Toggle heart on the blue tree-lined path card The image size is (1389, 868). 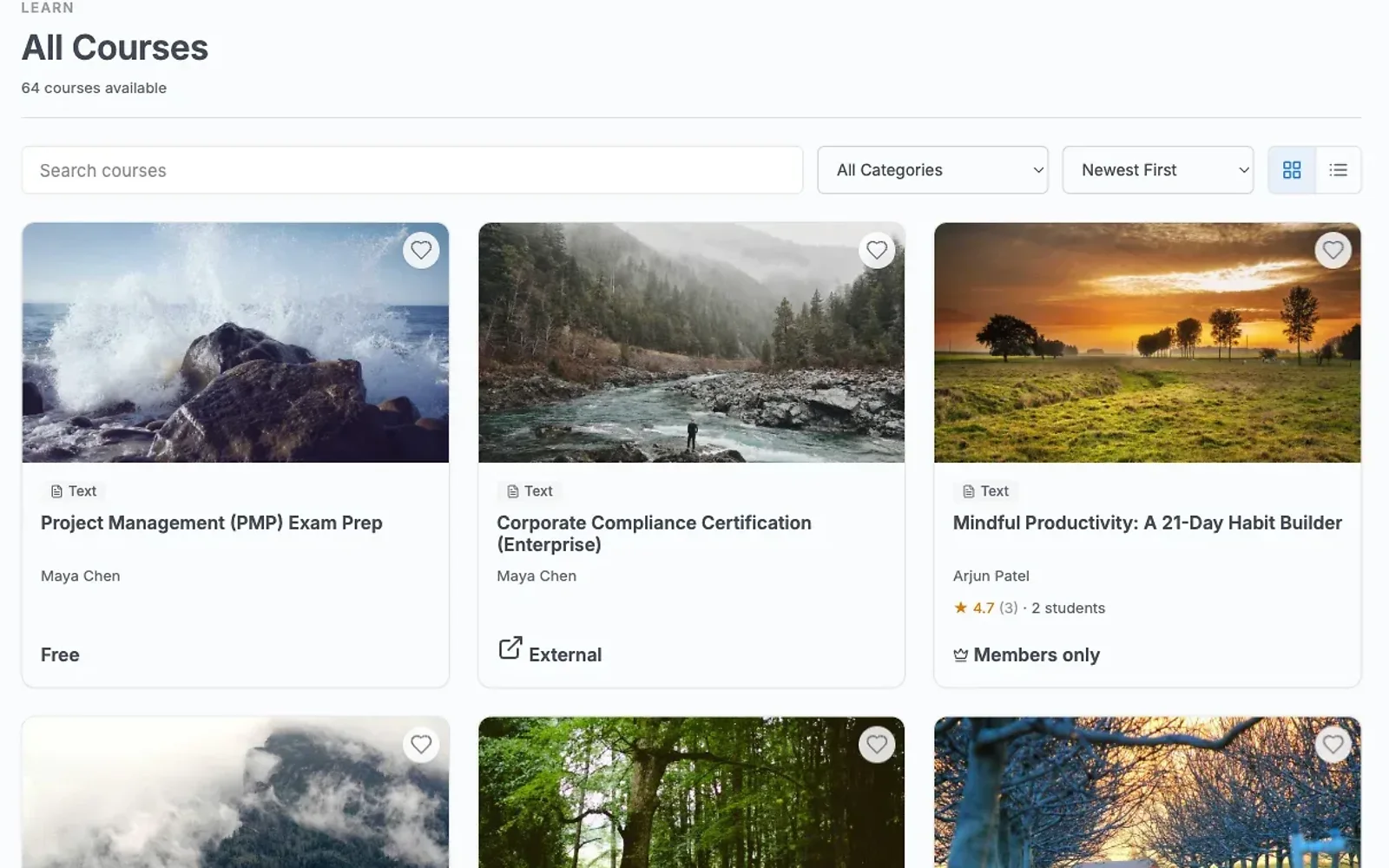(1333, 745)
